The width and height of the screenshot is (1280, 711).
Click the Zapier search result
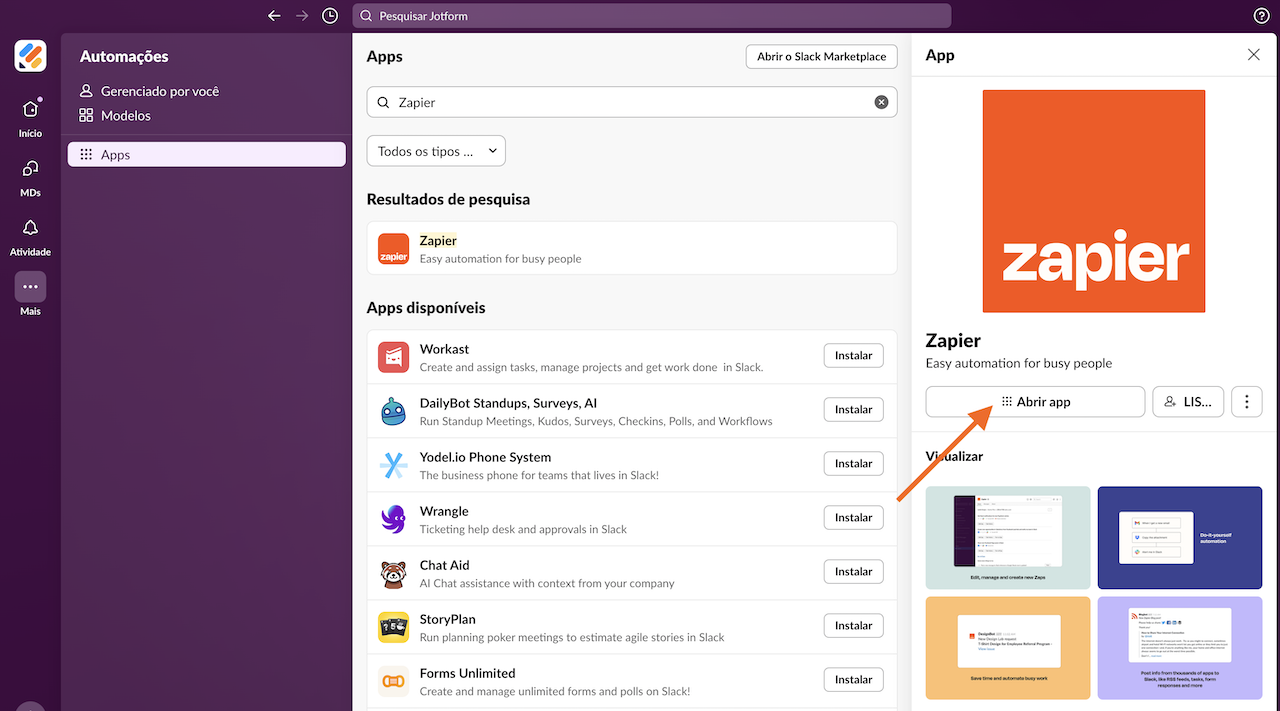click(x=632, y=249)
